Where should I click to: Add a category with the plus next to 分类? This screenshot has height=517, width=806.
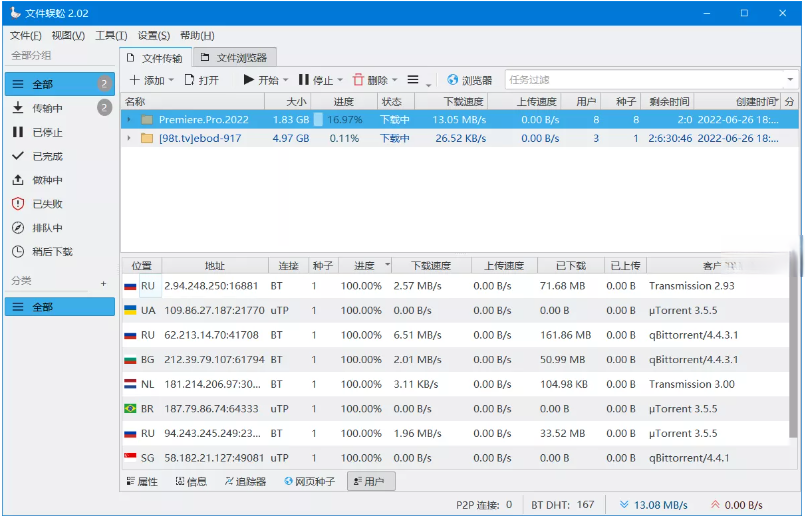[103, 283]
